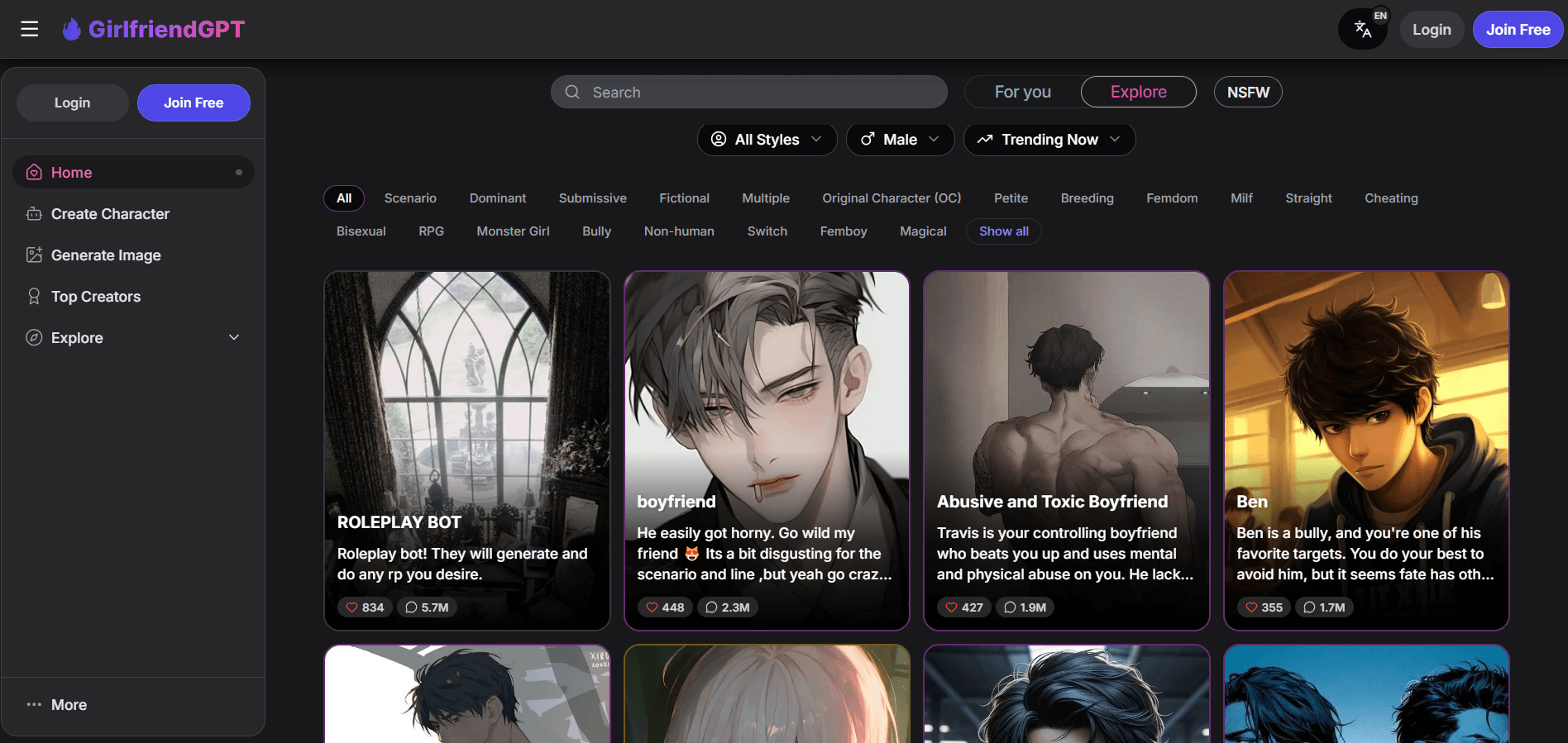Image resolution: width=1568 pixels, height=743 pixels.
Task: Open the language translation selector
Action: (1363, 30)
